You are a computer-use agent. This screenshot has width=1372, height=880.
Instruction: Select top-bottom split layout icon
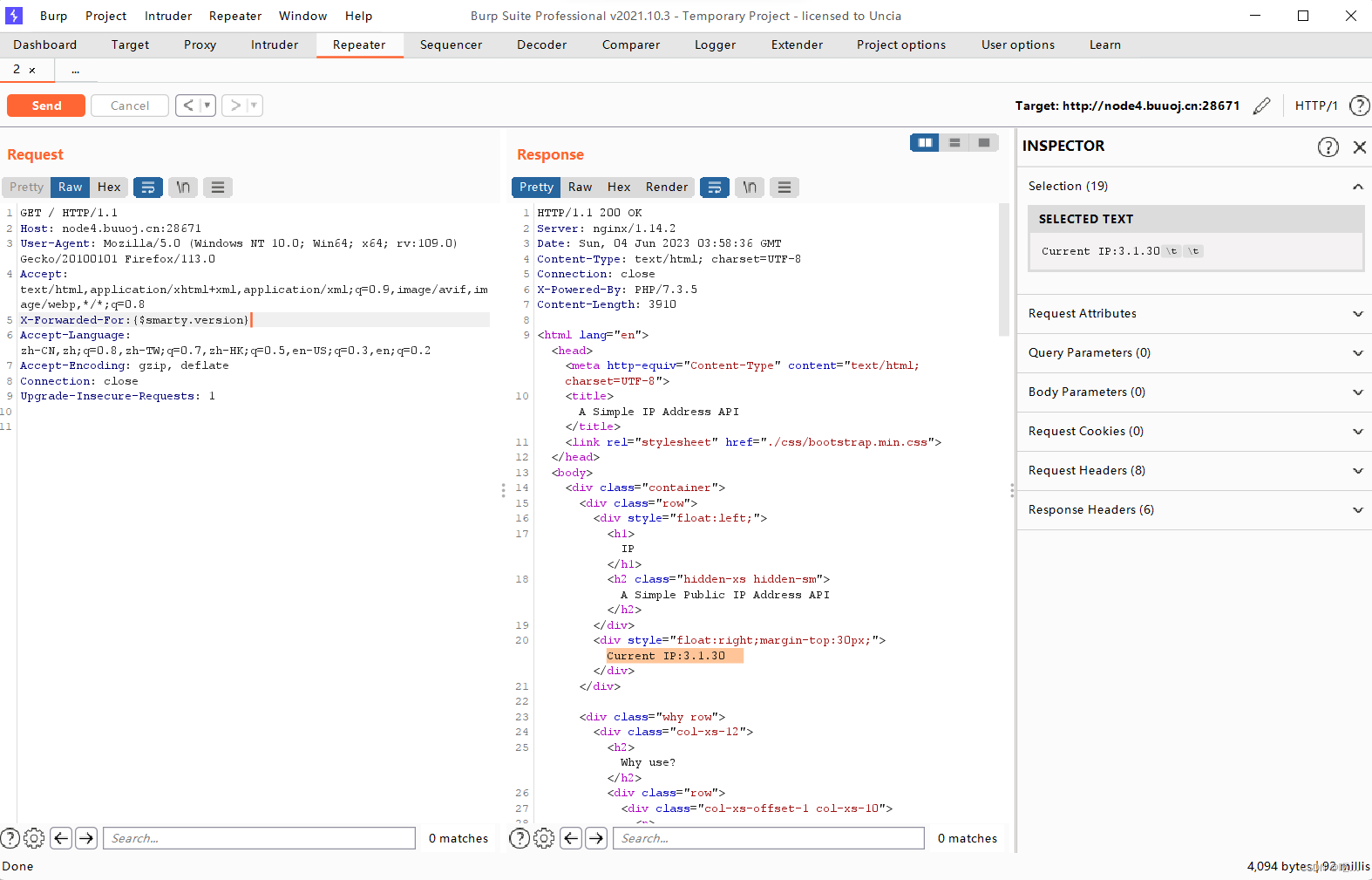(x=954, y=142)
